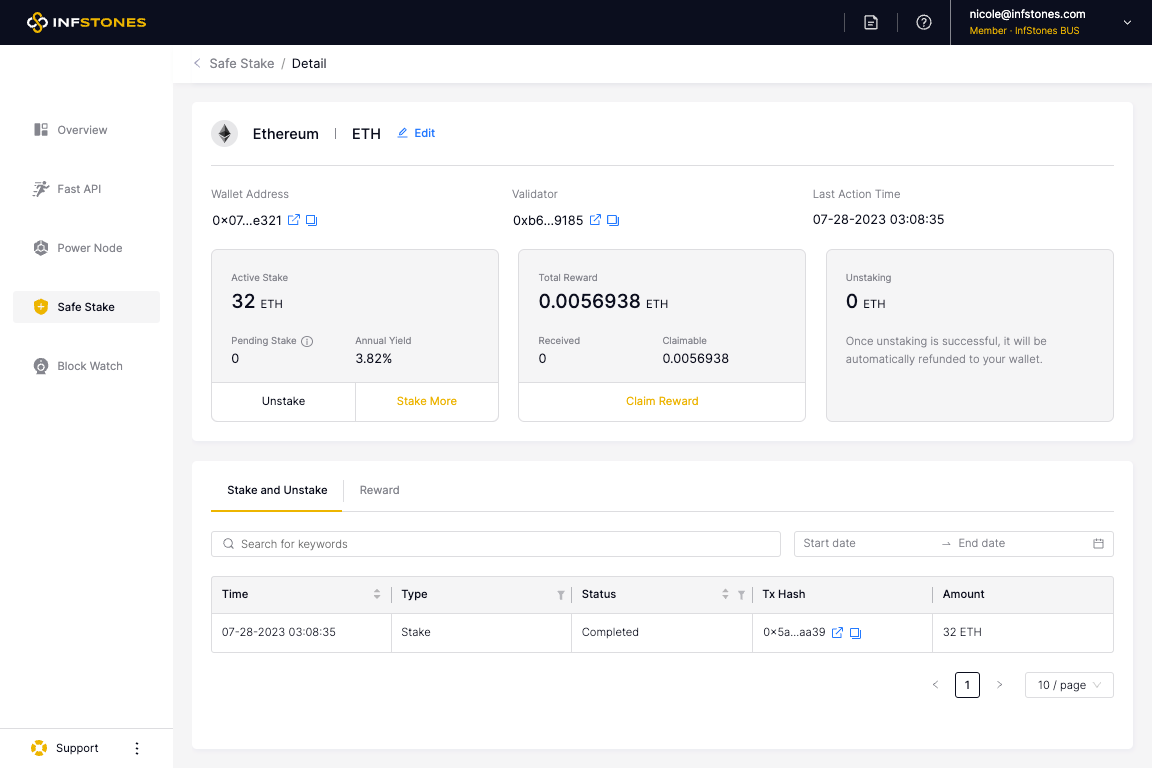Image resolution: width=1152 pixels, height=768 pixels.
Task: Navigate to Safe Stake breadcrumb link
Action: pyautogui.click(x=242, y=63)
